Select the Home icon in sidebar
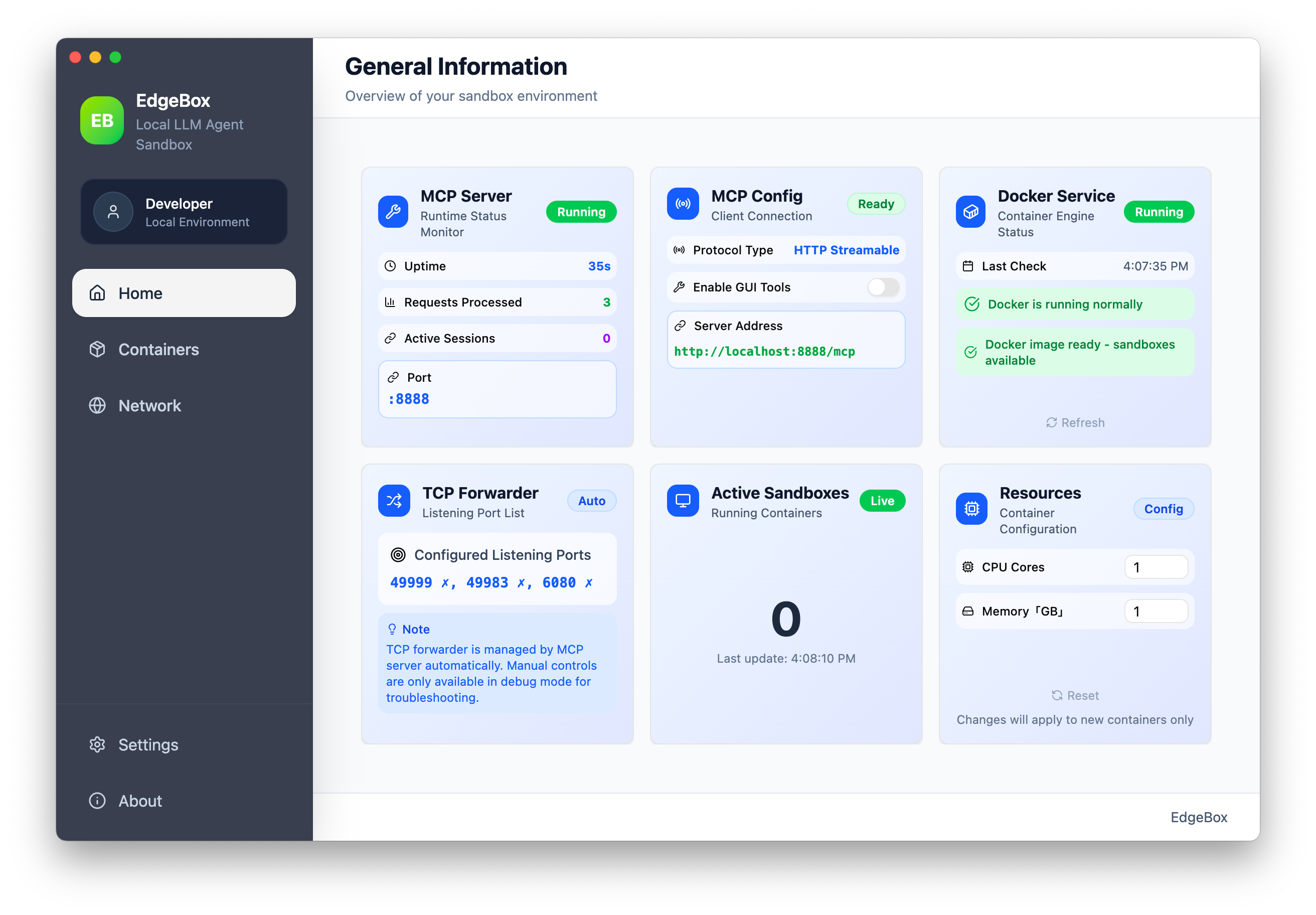Screen dimensions: 1316x915 click(96, 292)
